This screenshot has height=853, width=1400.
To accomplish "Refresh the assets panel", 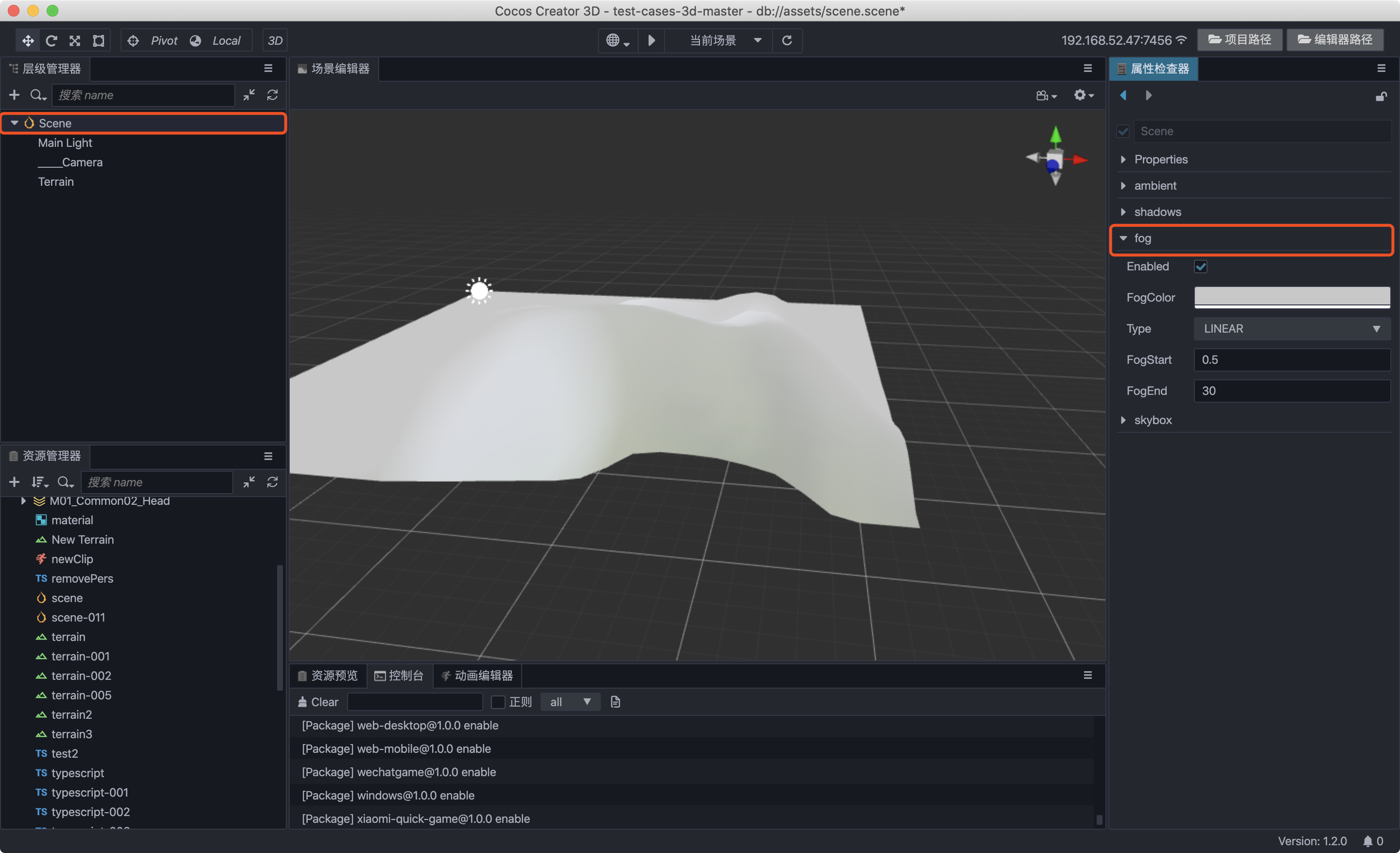I will tap(272, 482).
